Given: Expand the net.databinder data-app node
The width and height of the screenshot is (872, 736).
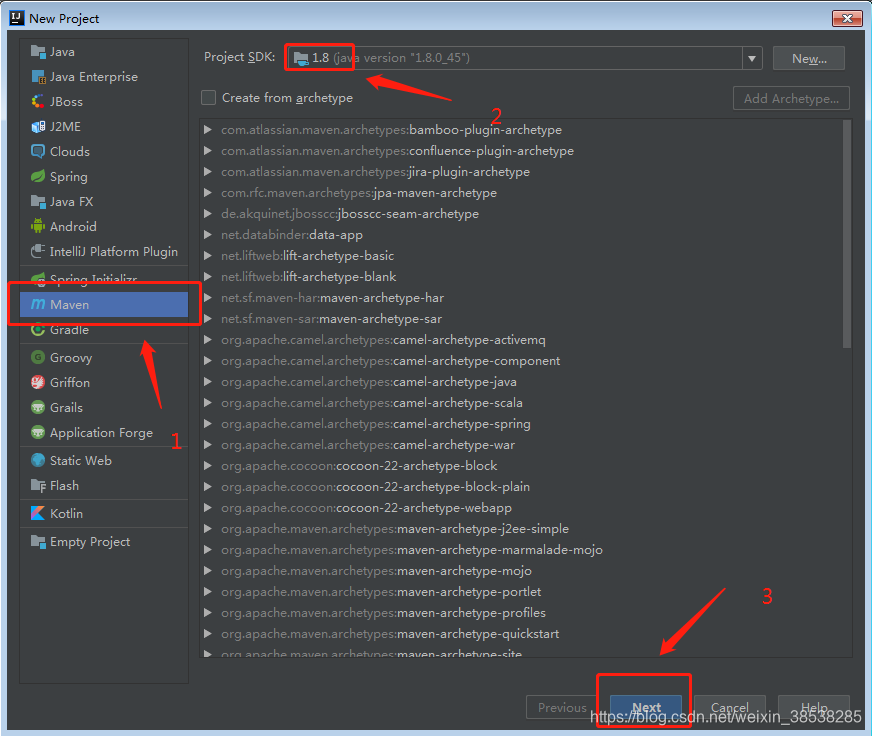Looking at the screenshot, I should click(208, 235).
